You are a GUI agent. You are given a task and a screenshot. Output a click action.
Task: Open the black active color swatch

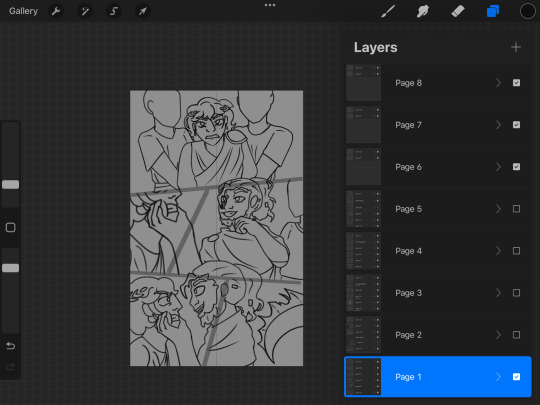(527, 11)
